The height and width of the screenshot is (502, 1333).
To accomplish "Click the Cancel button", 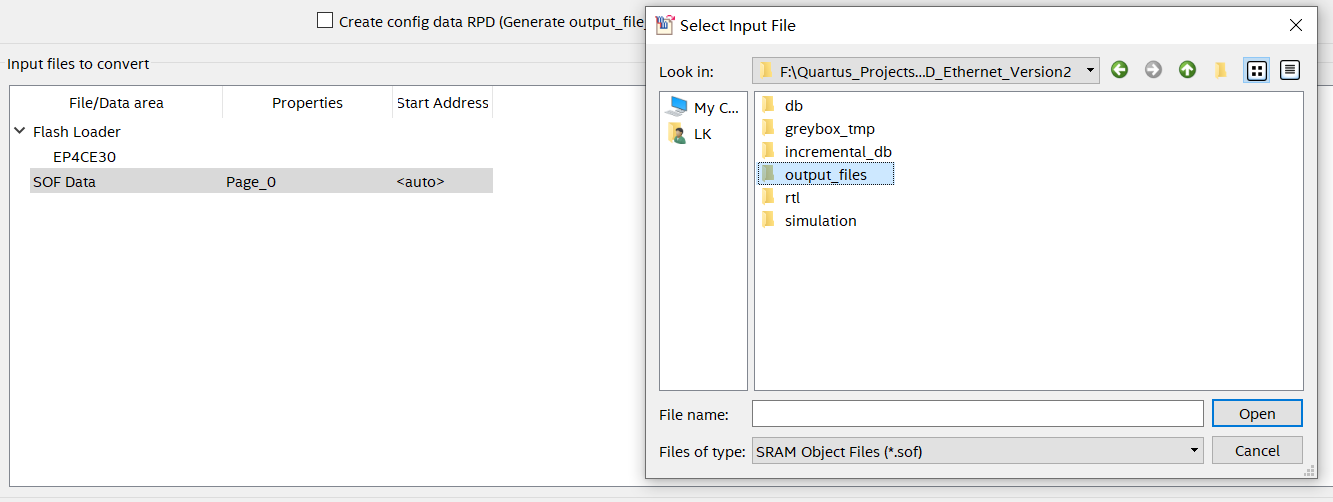I will pos(1257,451).
